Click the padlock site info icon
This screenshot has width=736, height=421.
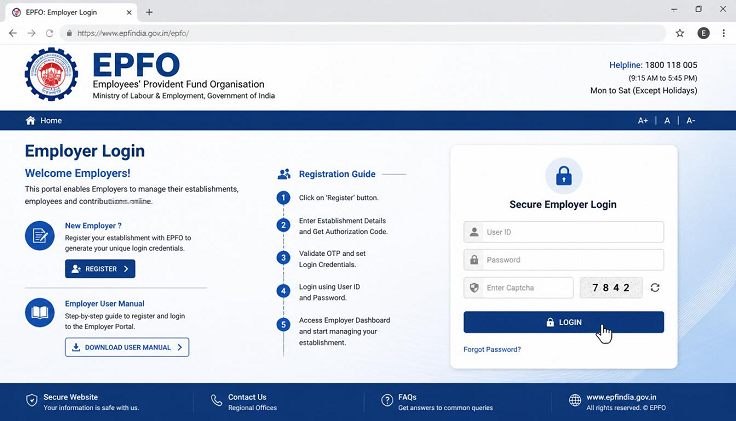[x=69, y=33]
